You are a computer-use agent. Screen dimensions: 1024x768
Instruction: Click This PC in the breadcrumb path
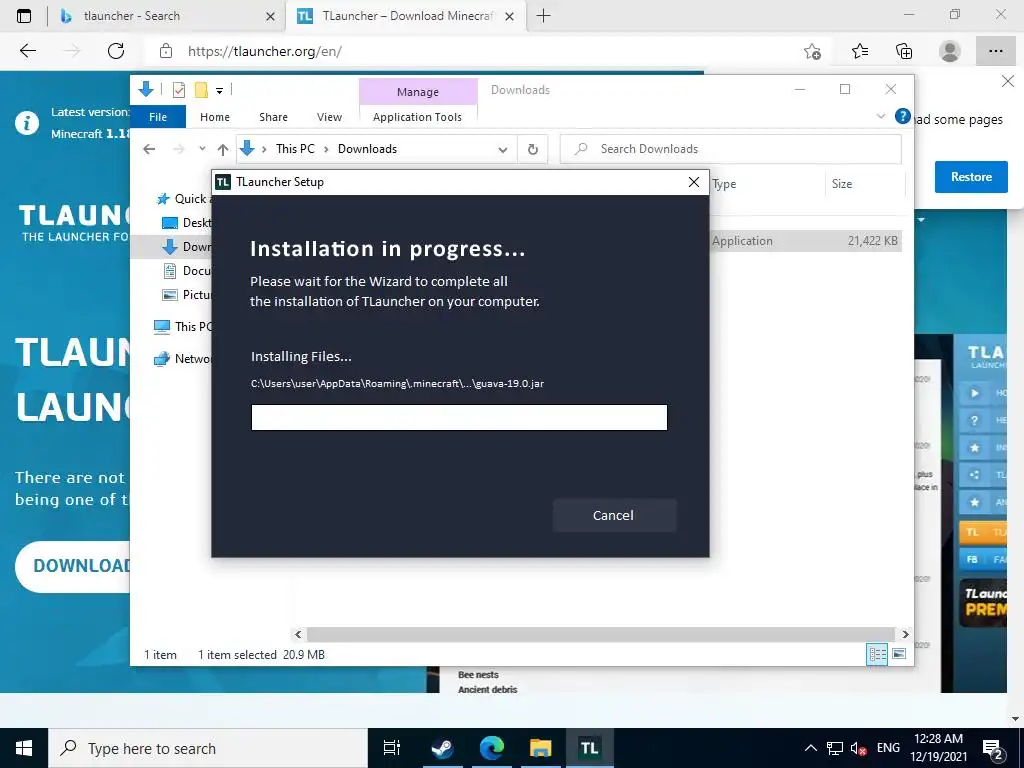click(x=295, y=149)
